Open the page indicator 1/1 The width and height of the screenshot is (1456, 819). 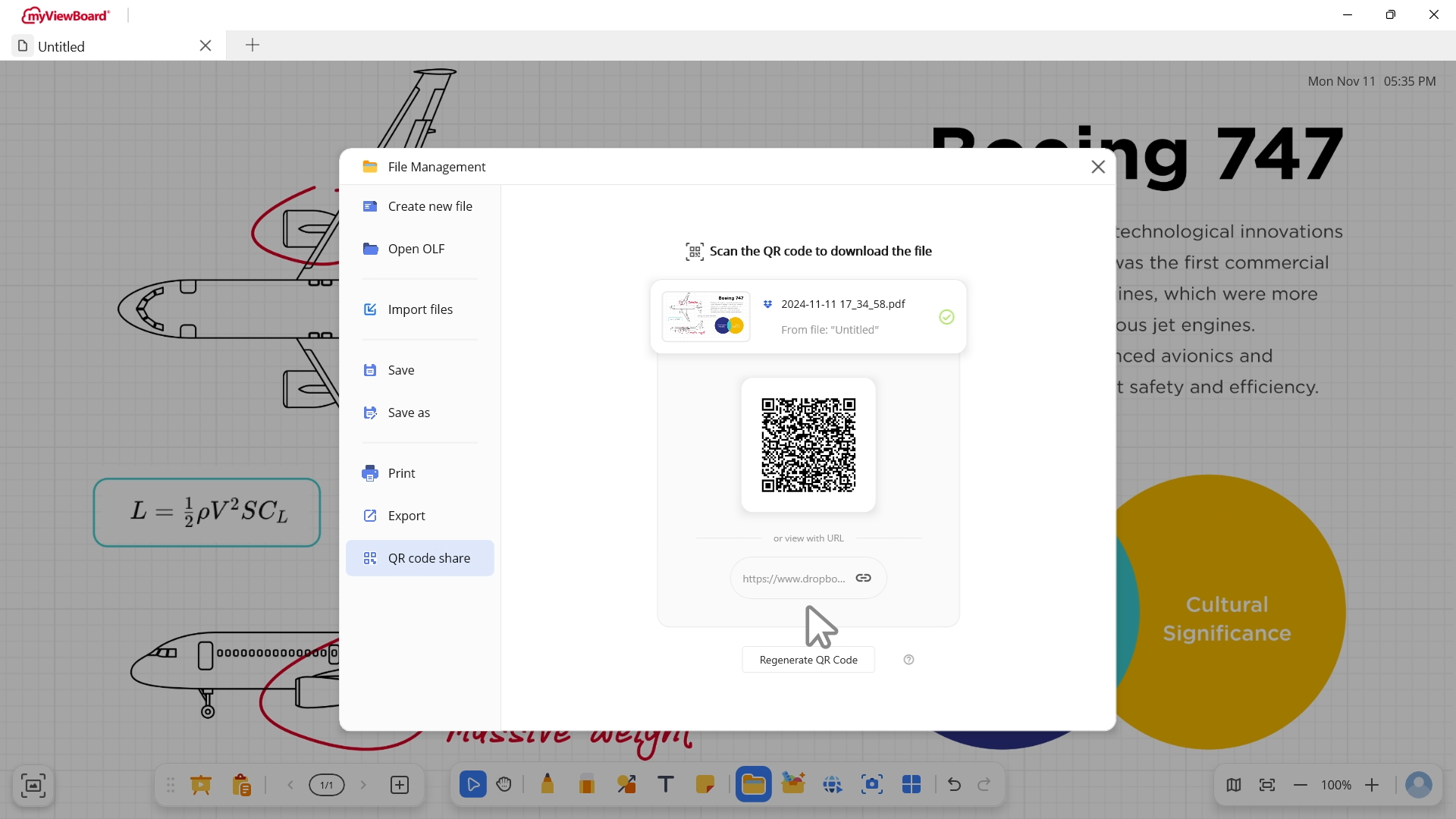click(327, 785)
